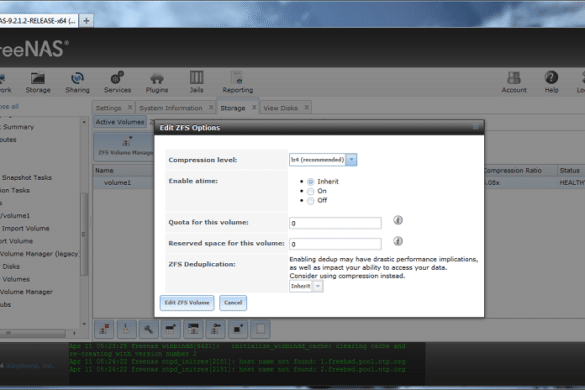Select the Off atime radio button
This screenshot has height=390, width=585.
point(310,201)
